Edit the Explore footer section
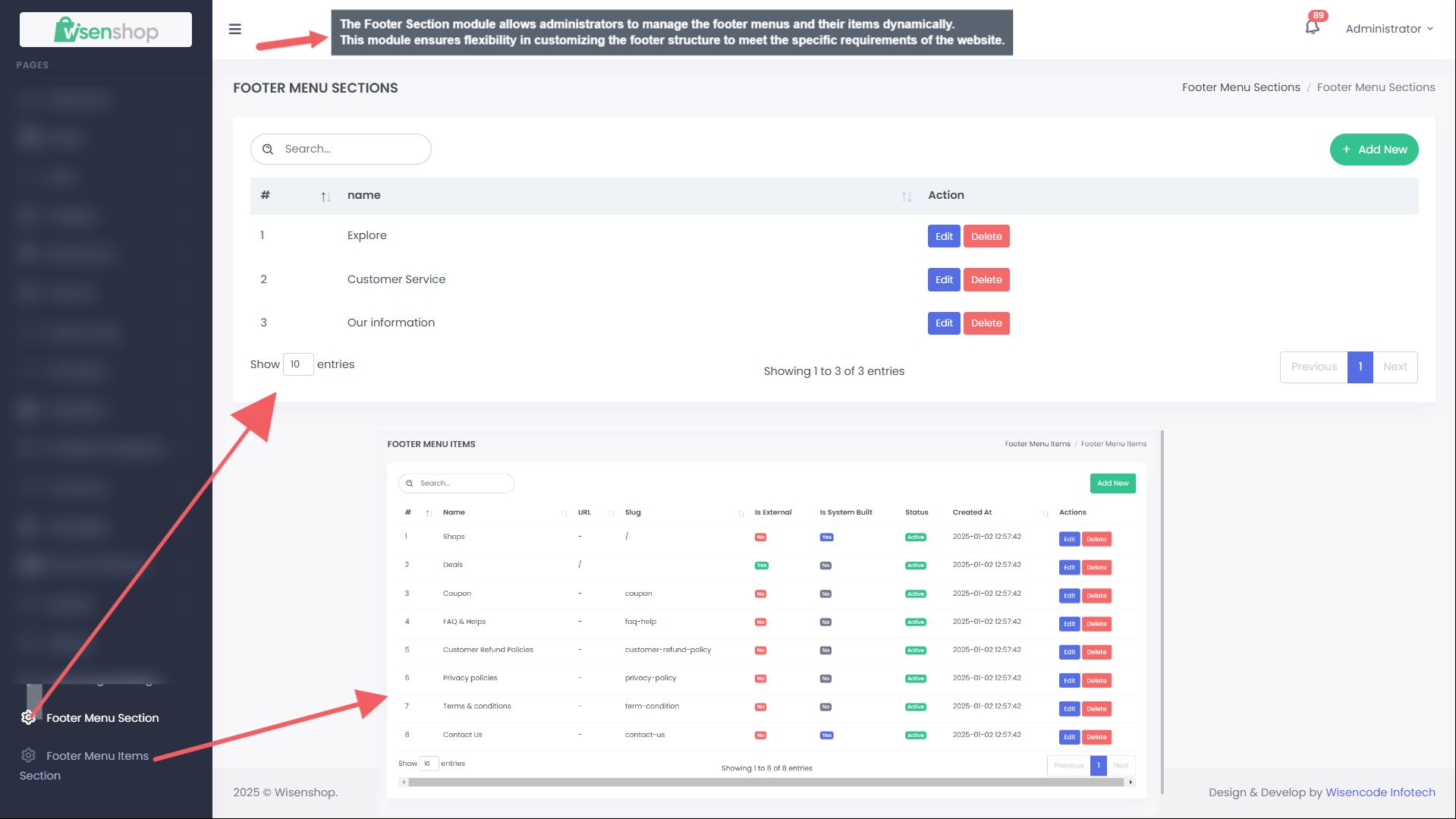This screenshot has height=819, width=1456. point(943,236)
